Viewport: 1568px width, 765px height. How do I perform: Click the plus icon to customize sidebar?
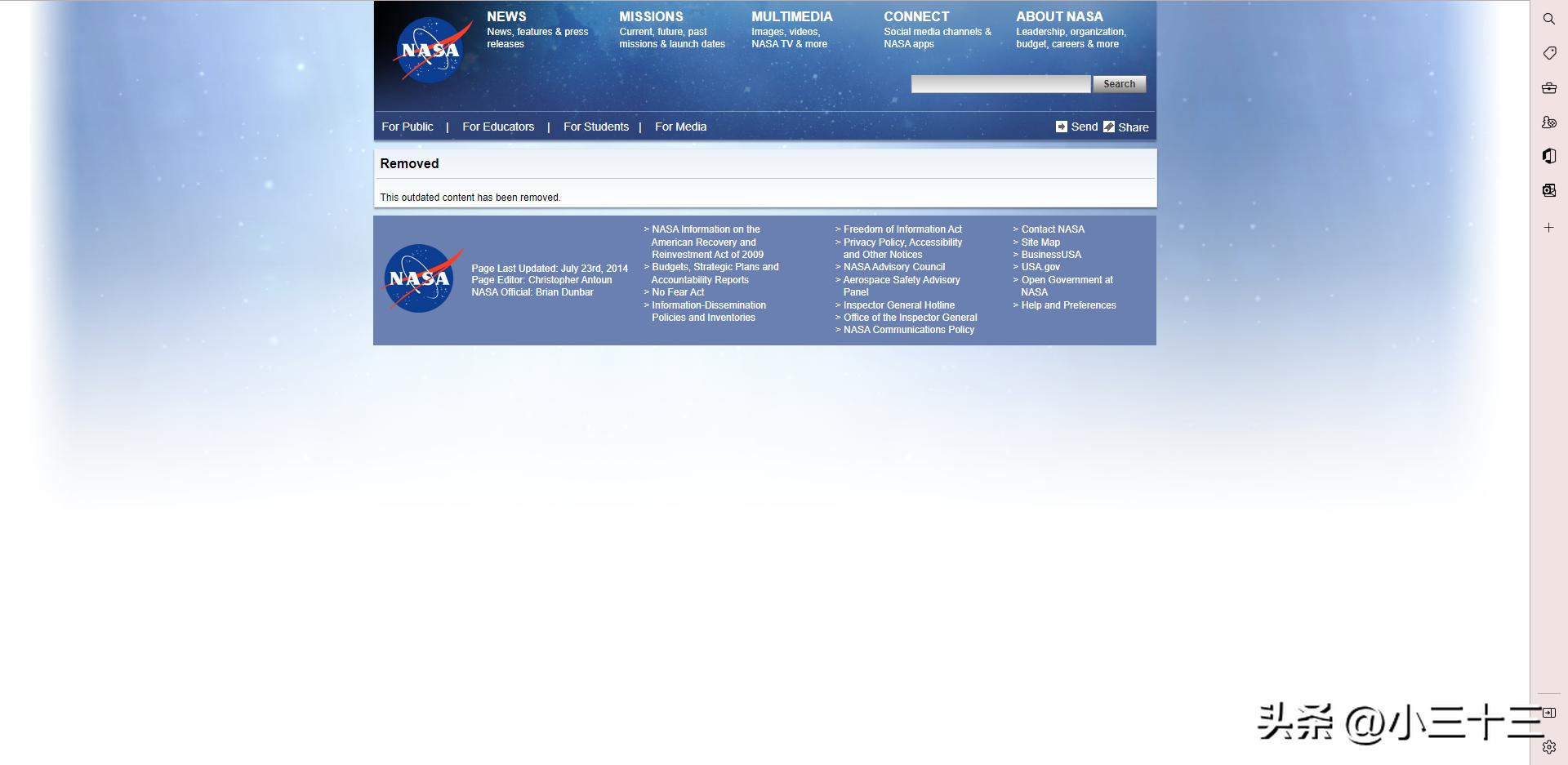click(x=1548, y=228)
